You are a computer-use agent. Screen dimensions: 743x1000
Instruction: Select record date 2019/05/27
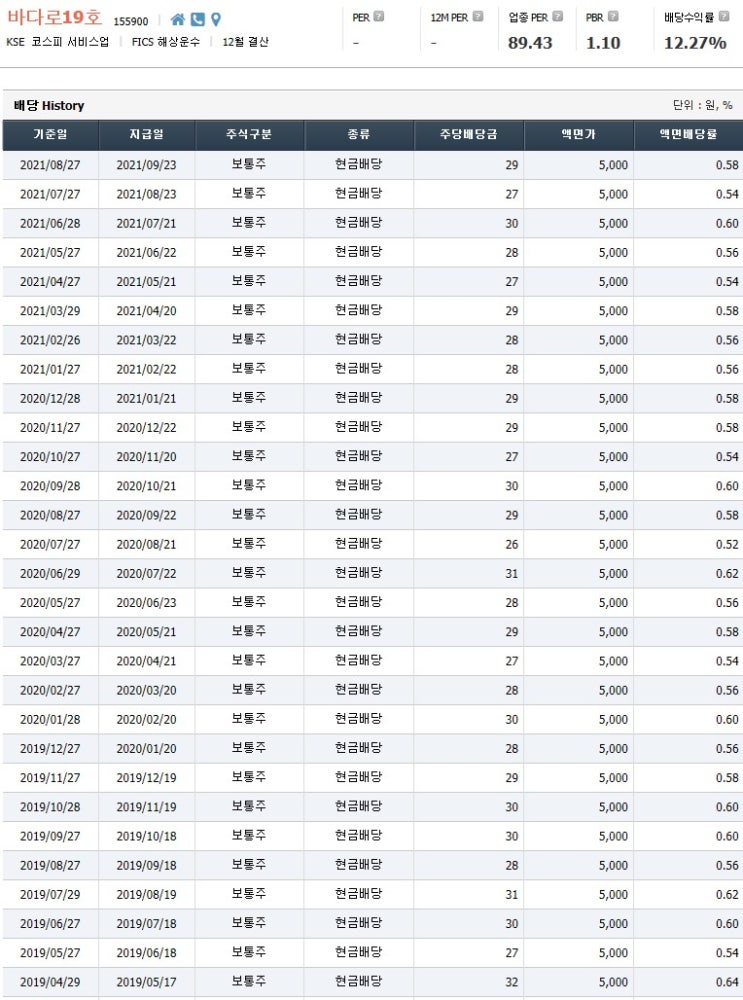click(50, 953)
